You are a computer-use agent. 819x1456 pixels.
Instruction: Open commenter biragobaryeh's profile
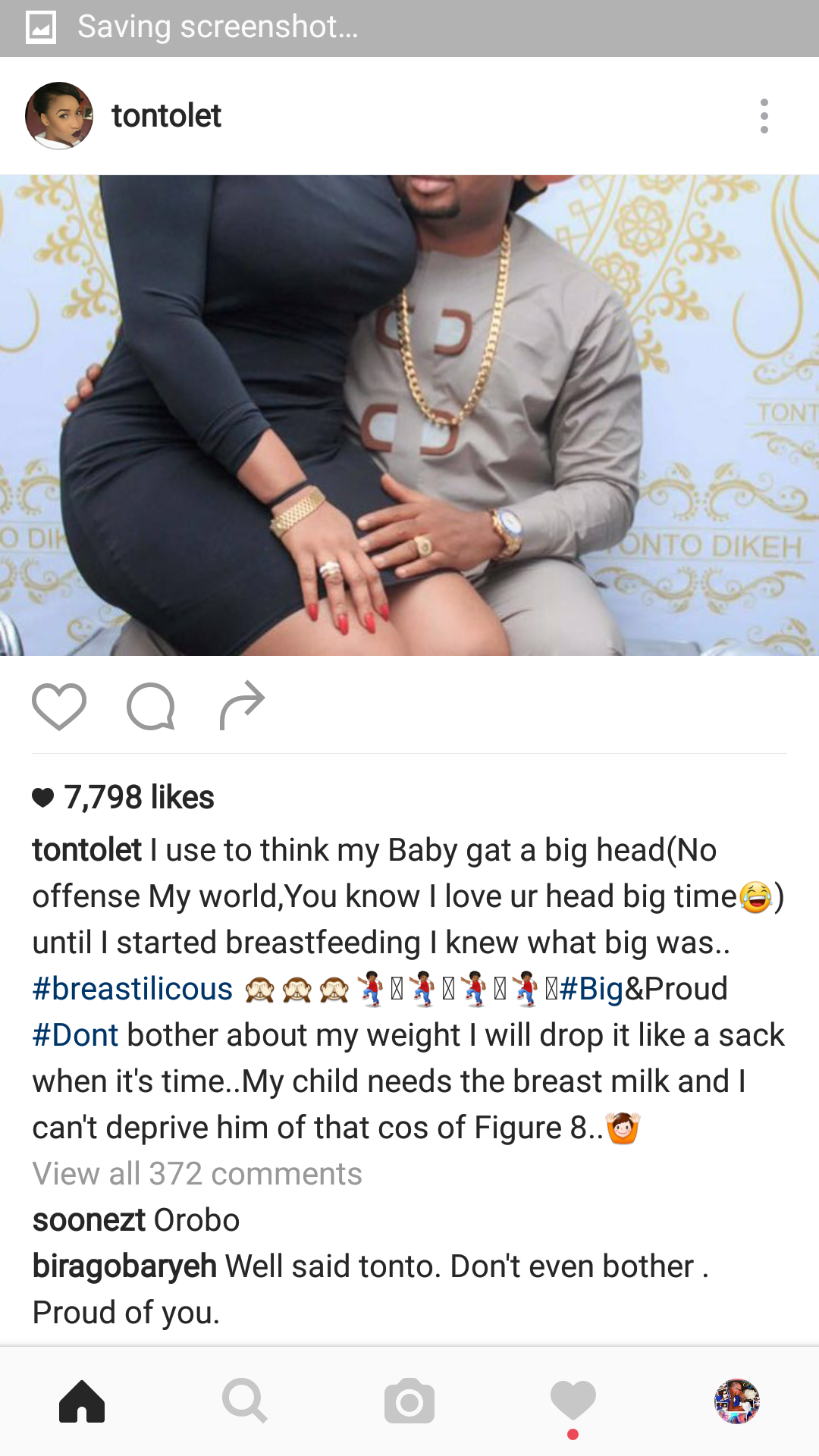(x=124, y=1266)
